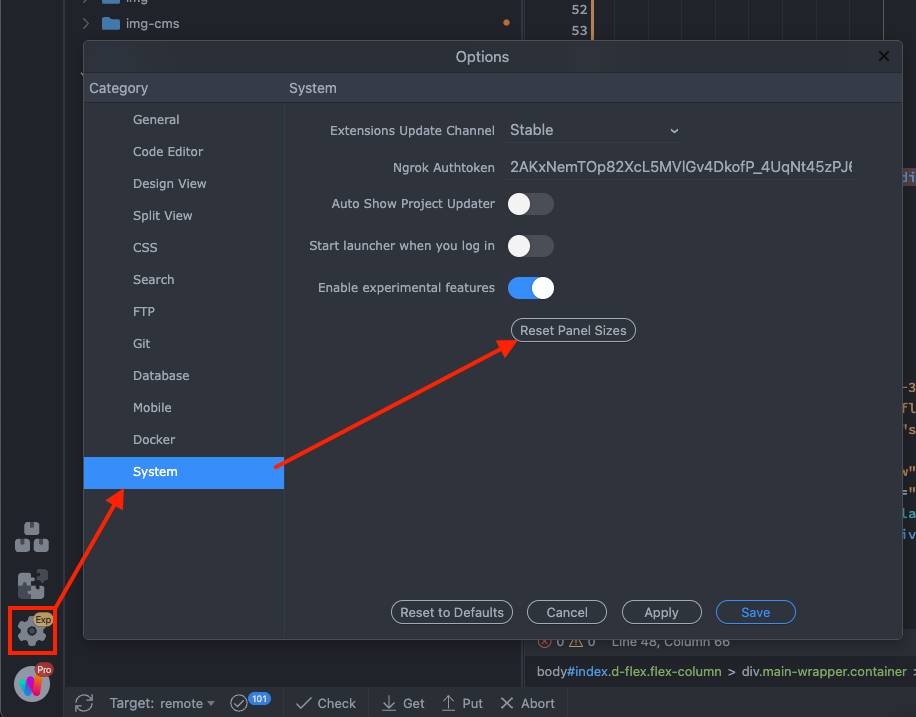Turn on Start launcher when you log in
Viewport: 916px width, 717px height.
pyautogui.click(x=530, y=246)
